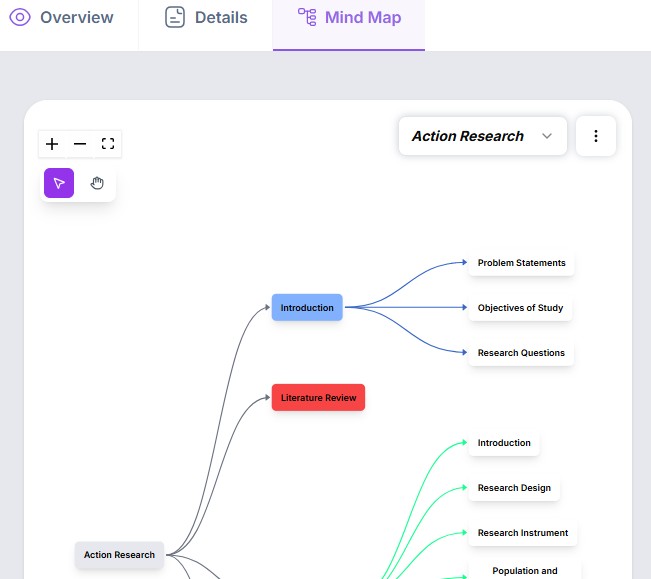Select the white Introduction sub-node
The image size is (651, 579).
[x=504, y=443]
